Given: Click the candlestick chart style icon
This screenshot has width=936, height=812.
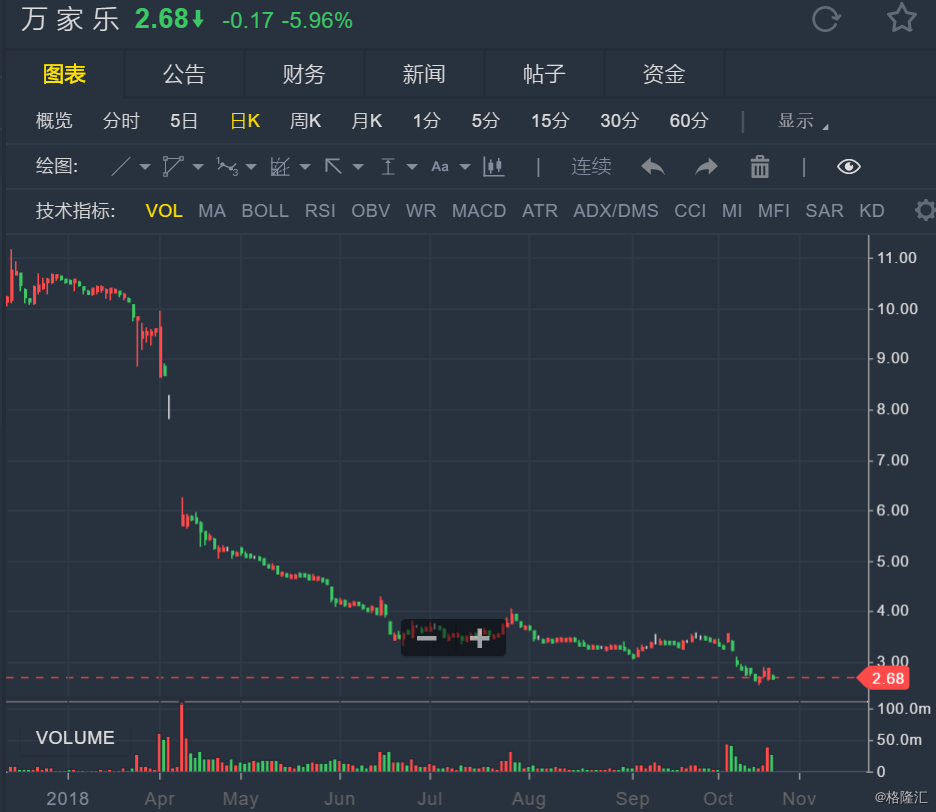Looking at the screenshot, I should coord(494,167).
